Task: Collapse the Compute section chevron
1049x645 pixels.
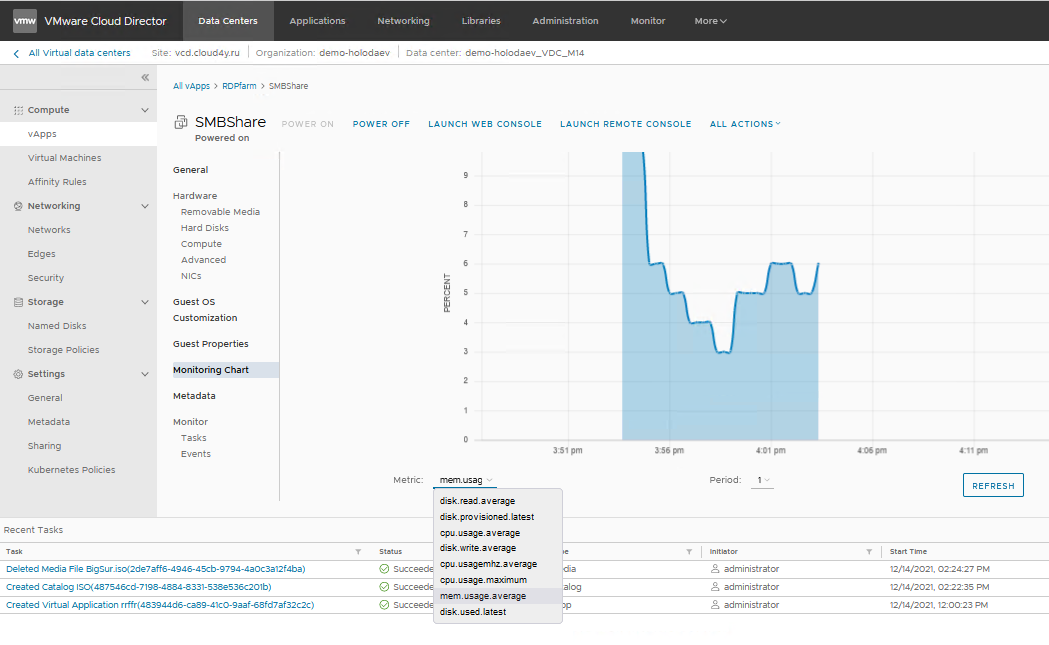Action: [x=145, y=110]
